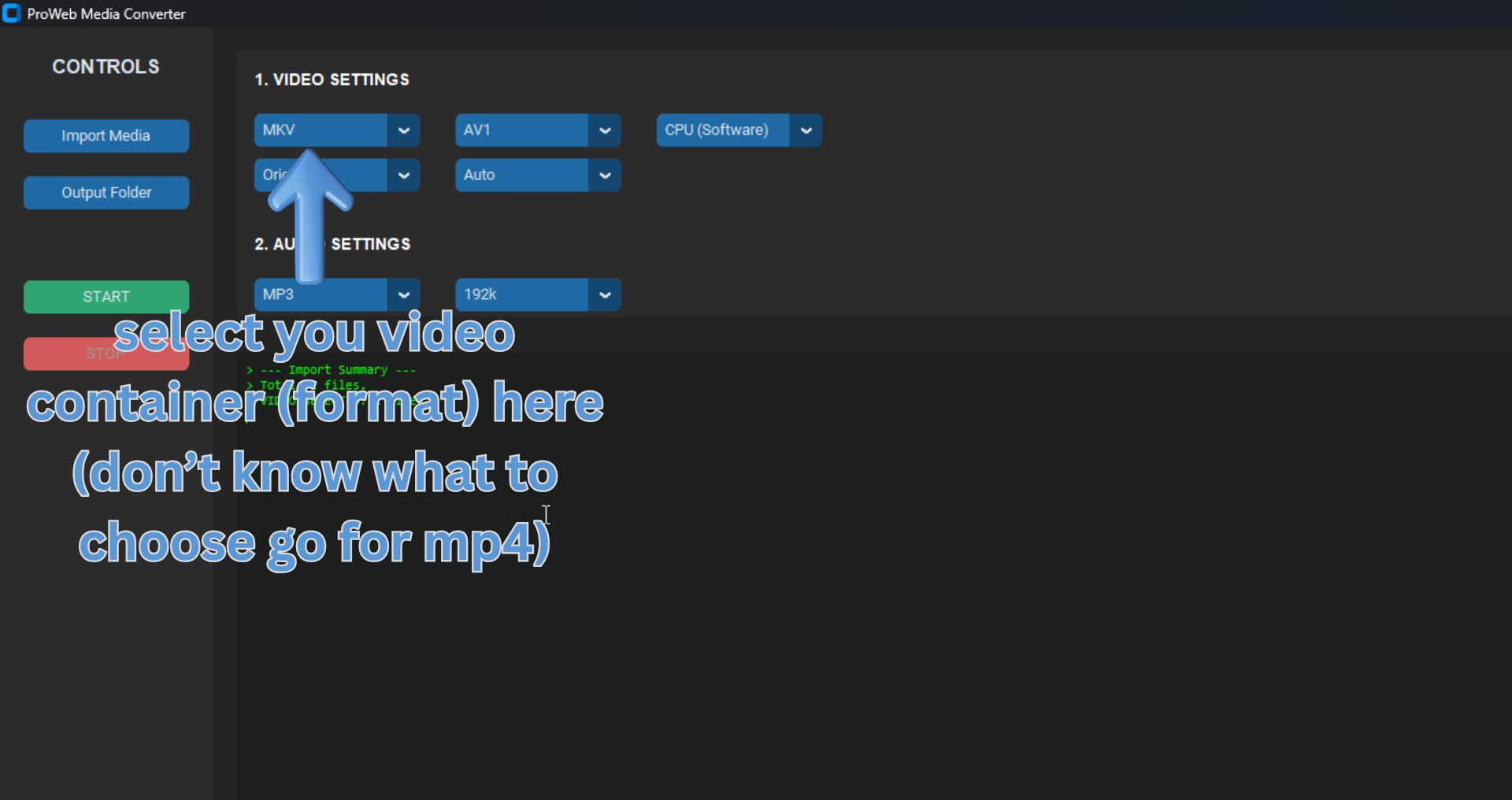
Task: Click the Import Media button
Action: coord(106,135)
